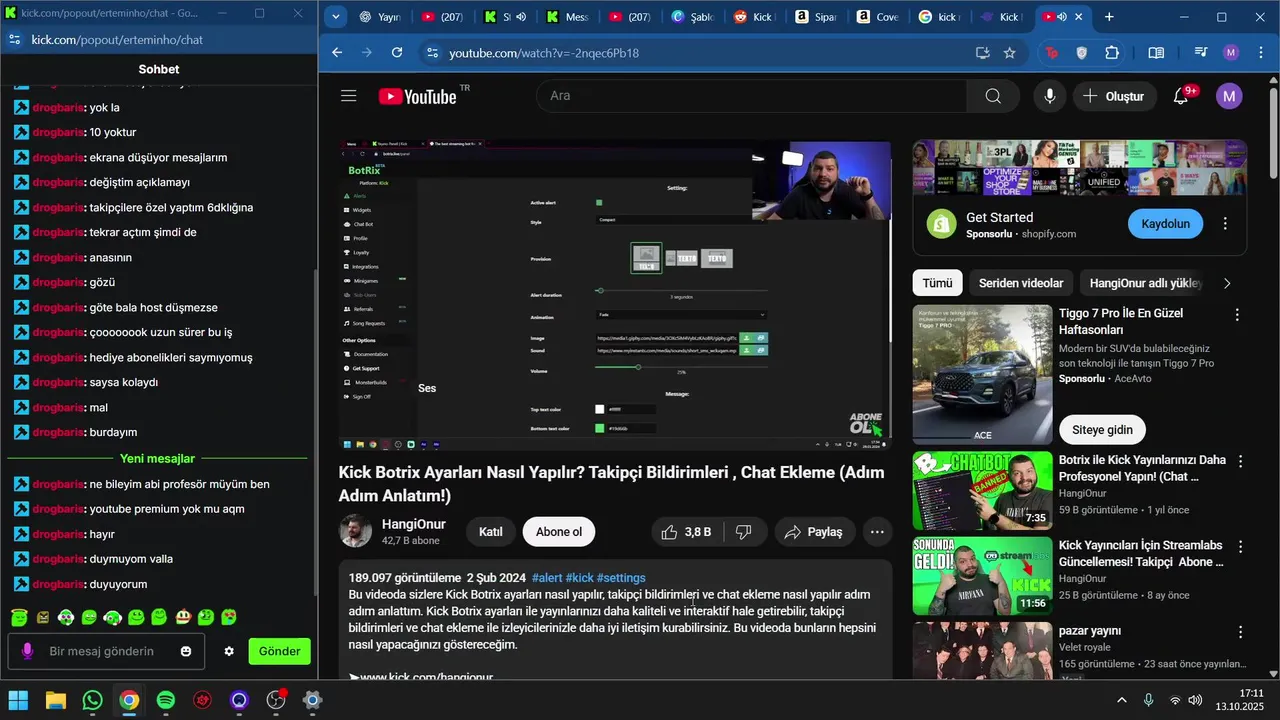Open the HangiOnur channel avatar
The image size is (1280, 720).
tap(355, 531)
